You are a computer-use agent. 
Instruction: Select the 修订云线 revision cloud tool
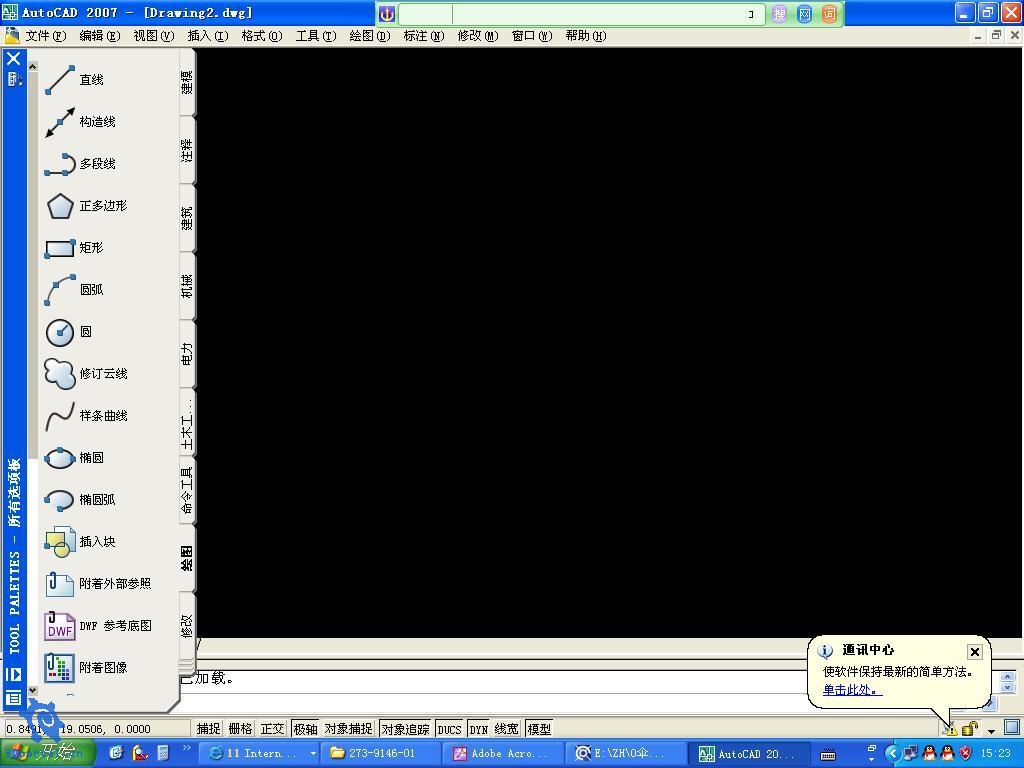tap(86, 374)
